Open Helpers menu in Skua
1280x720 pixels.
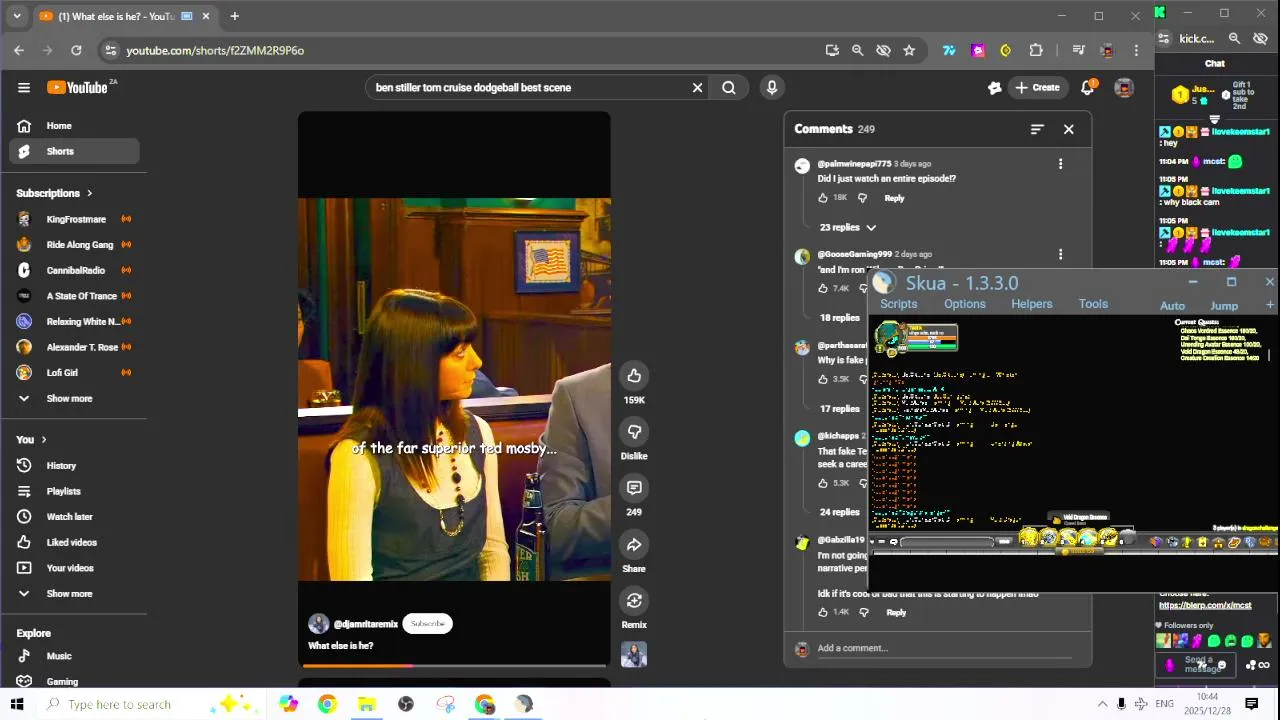[x=1031, y=304]
